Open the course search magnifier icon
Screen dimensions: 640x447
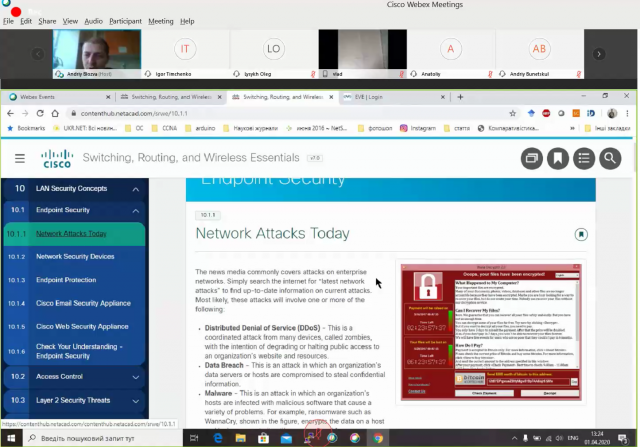tap(610, 158)
